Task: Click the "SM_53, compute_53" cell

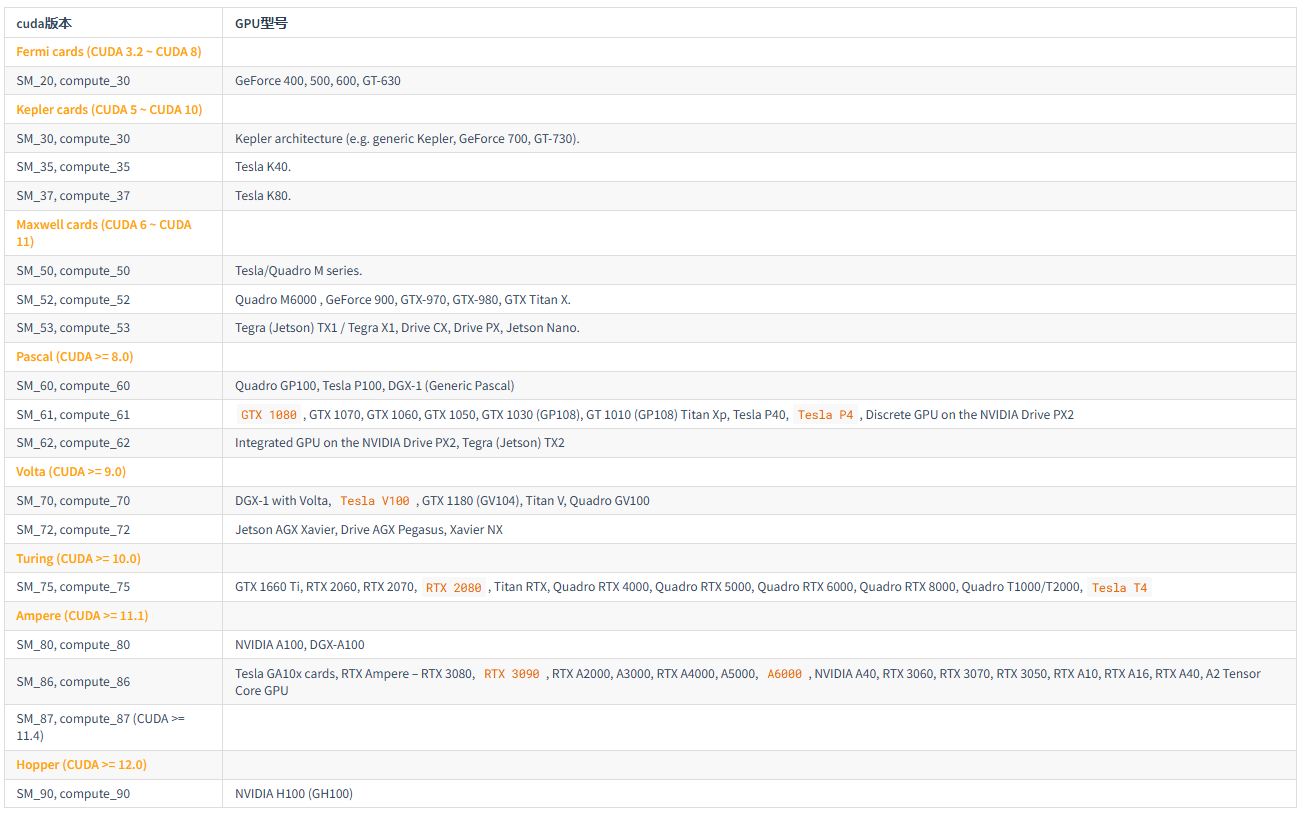Action: click(x=113, y=328)
